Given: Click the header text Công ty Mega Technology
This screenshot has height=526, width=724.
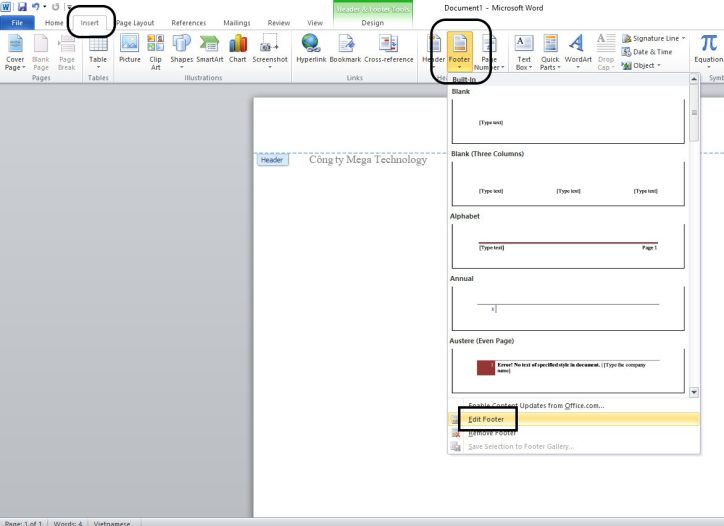Looking at the screenshot, I should click(x=368, y=160).
